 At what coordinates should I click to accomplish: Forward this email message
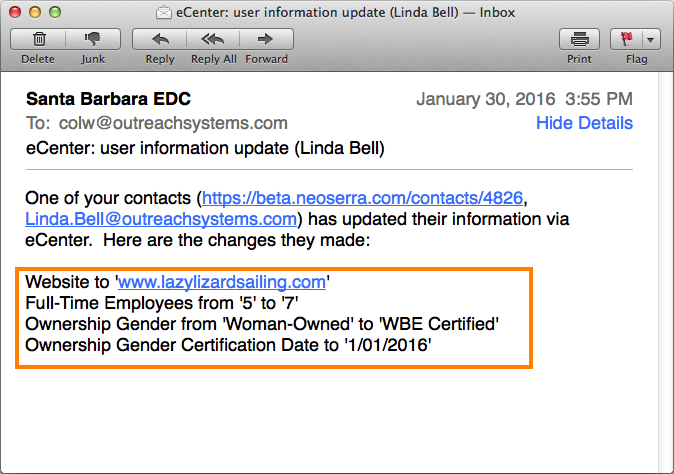266,40
